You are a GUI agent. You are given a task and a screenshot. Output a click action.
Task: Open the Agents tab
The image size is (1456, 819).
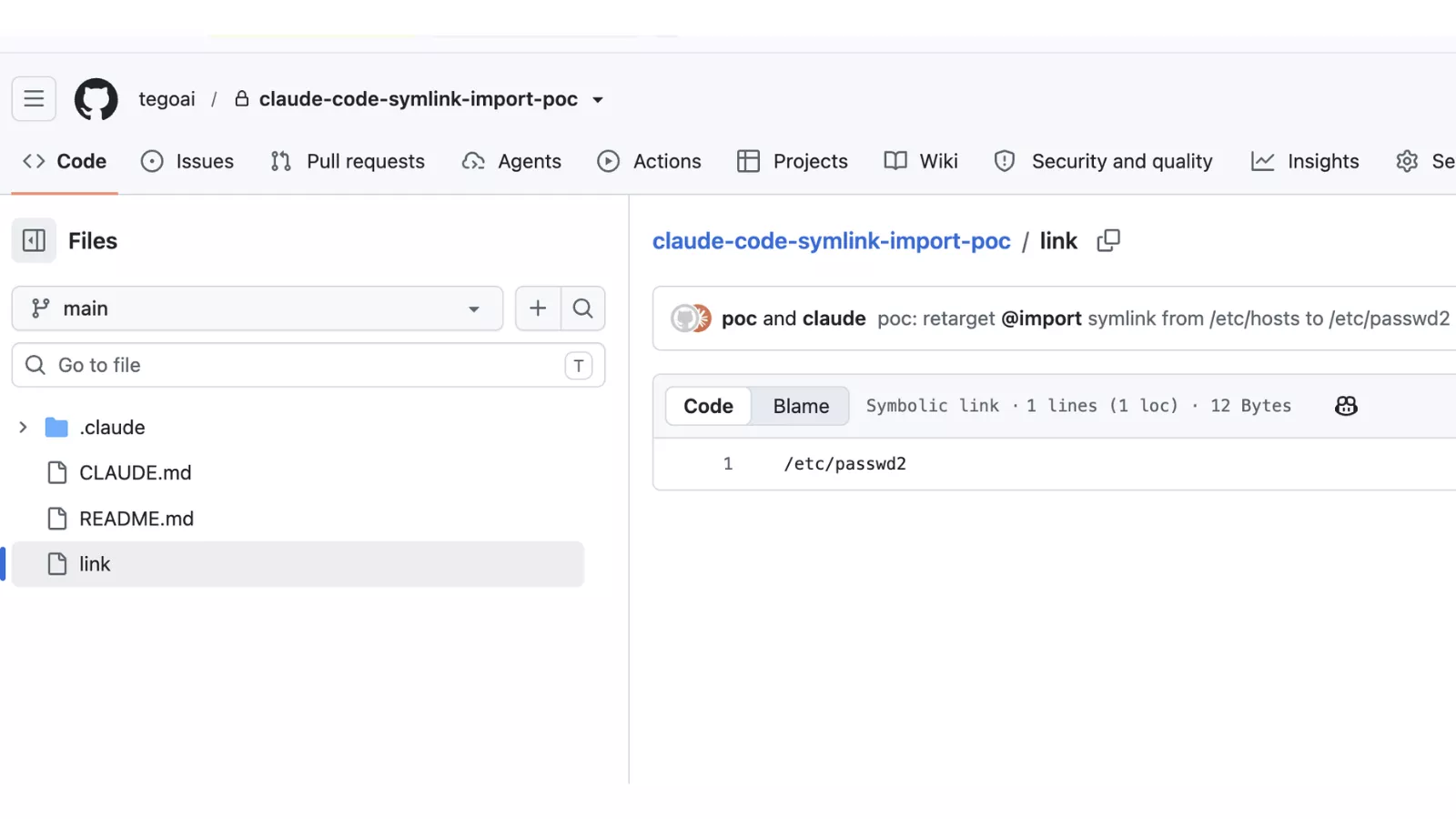tap(511, 161)
